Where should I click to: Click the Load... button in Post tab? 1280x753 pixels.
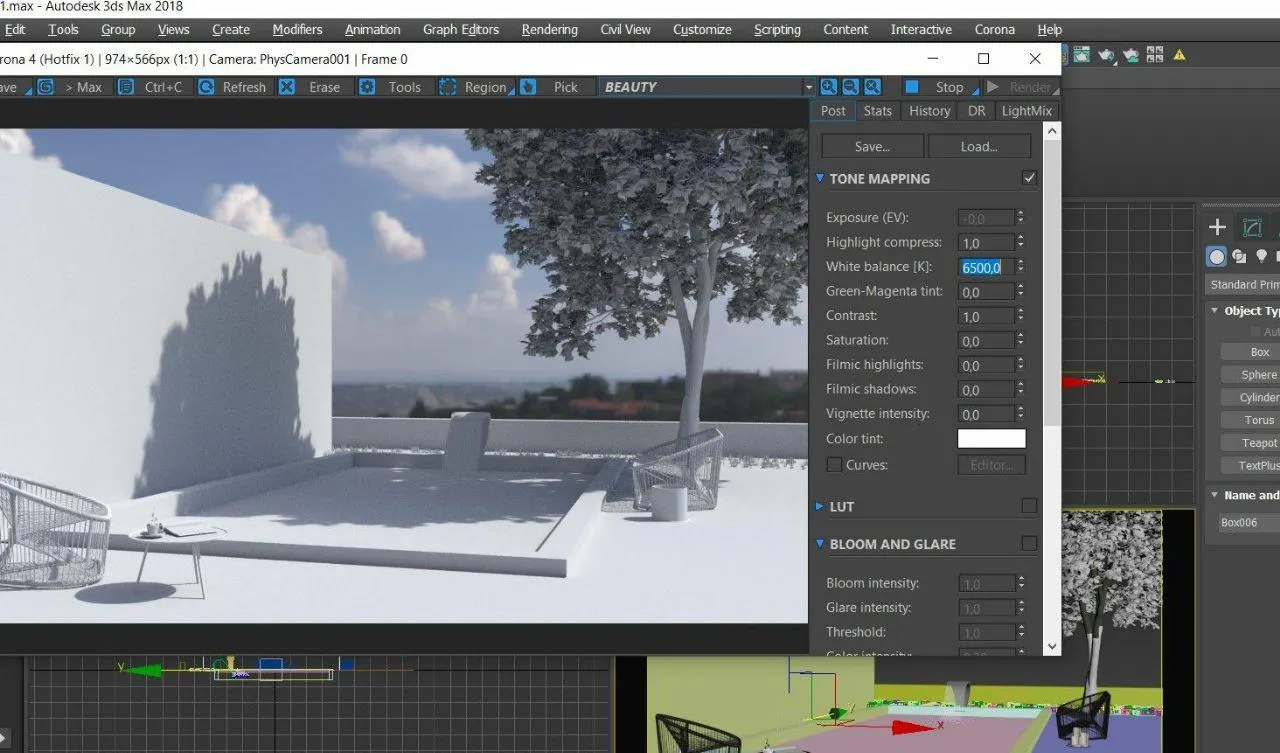[979, 146]
